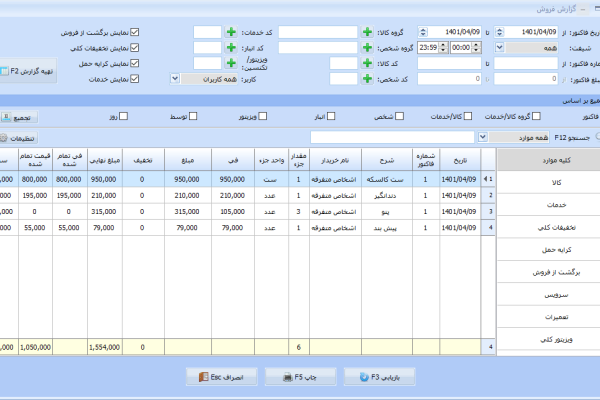600x400 pixels.
Task: Click the کد کالا input field
Action: [344, 63]
